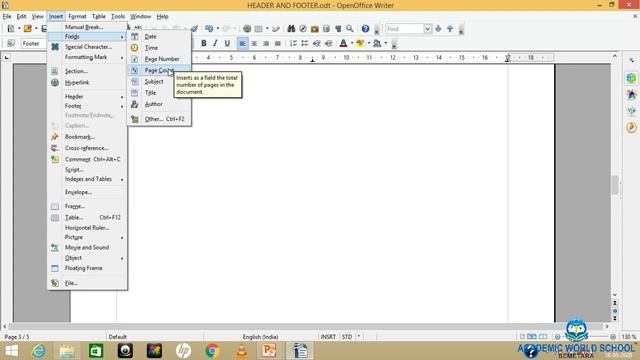Screen dimensions: 640x360
Task: Open Find & Replace binoculars icon
Action: click(x=291, y=29)
